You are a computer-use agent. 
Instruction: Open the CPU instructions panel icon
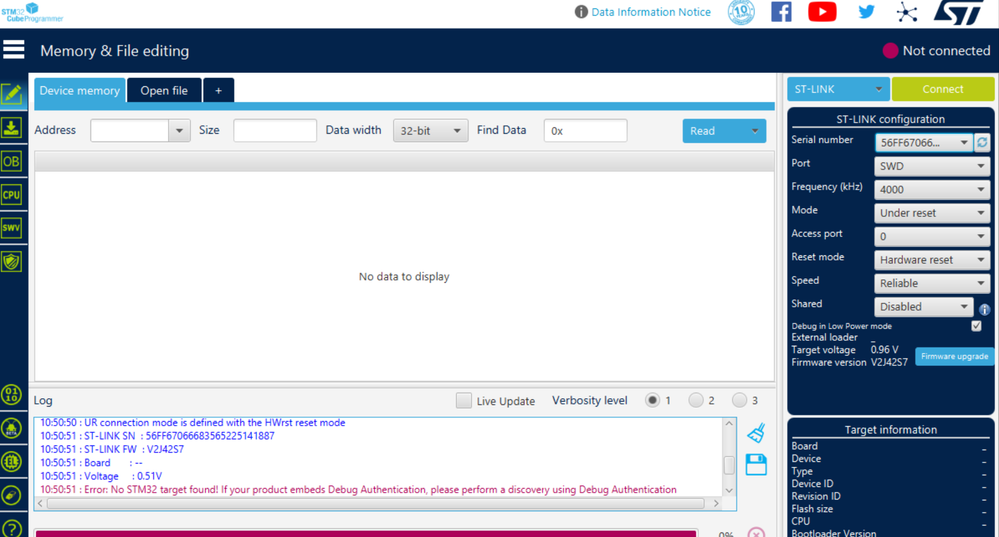[11, 195]
